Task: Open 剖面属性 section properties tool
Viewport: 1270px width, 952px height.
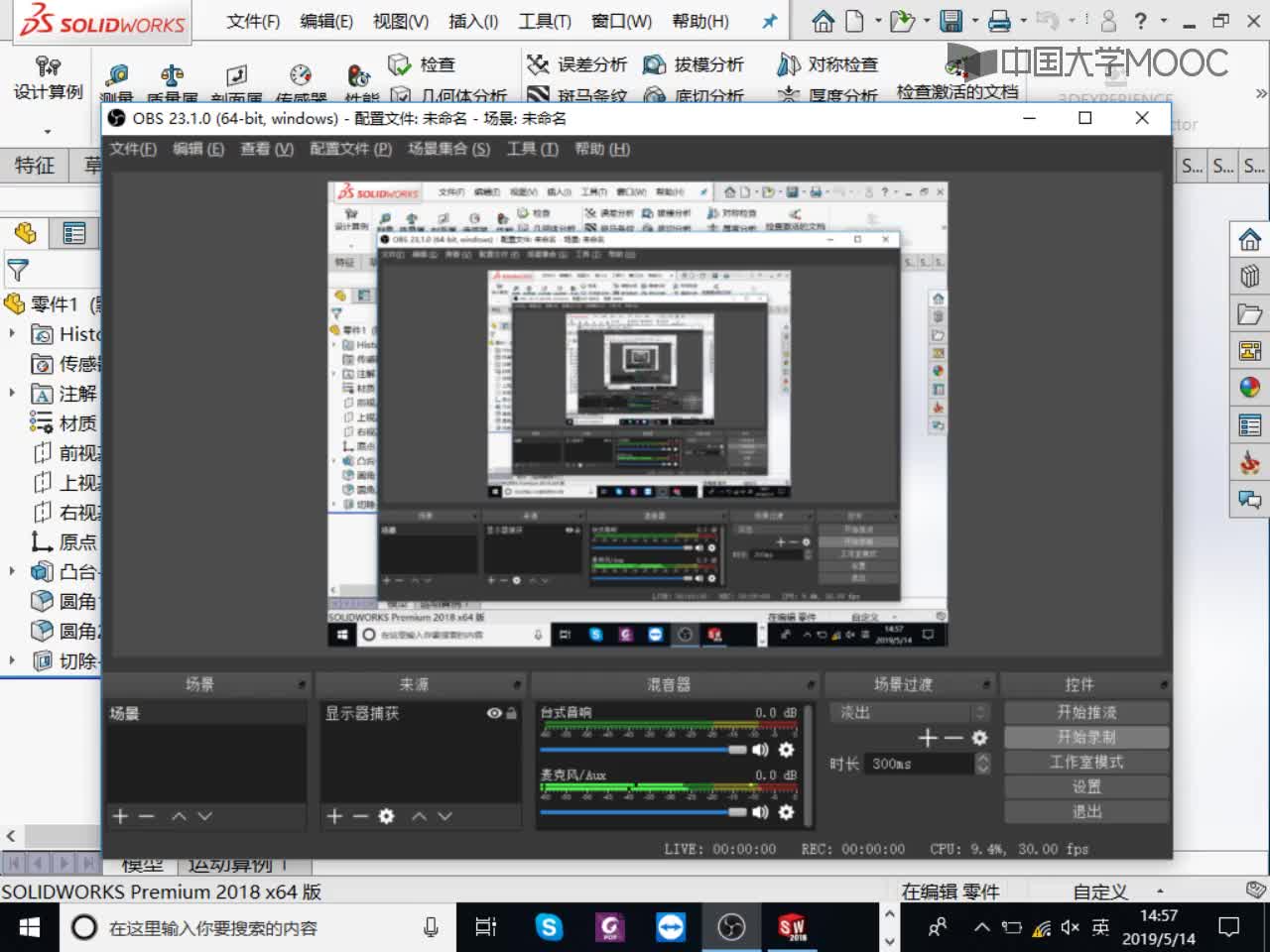Action: (236, 84)
